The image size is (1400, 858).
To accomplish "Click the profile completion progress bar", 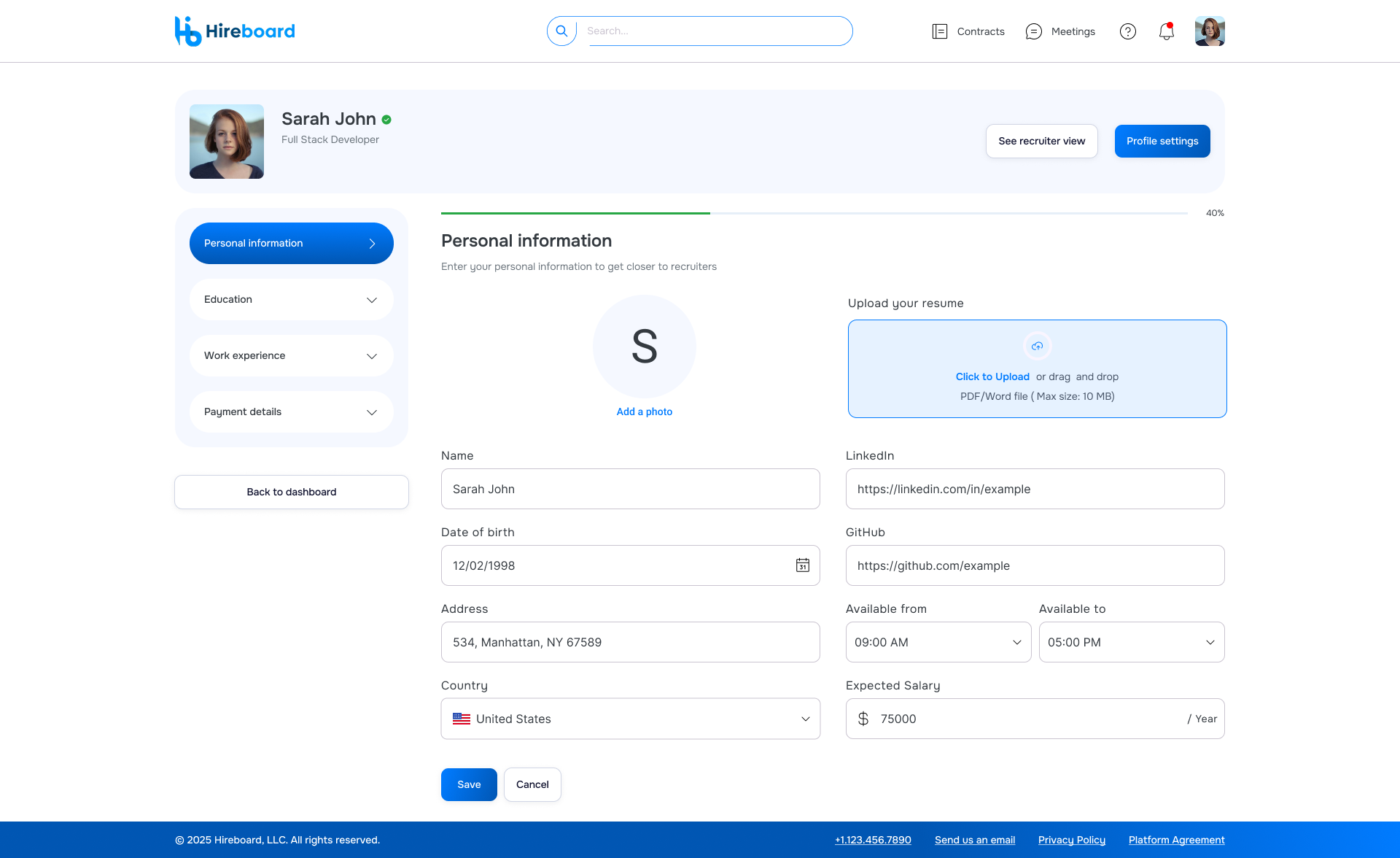I will click(x=814, y=213).
